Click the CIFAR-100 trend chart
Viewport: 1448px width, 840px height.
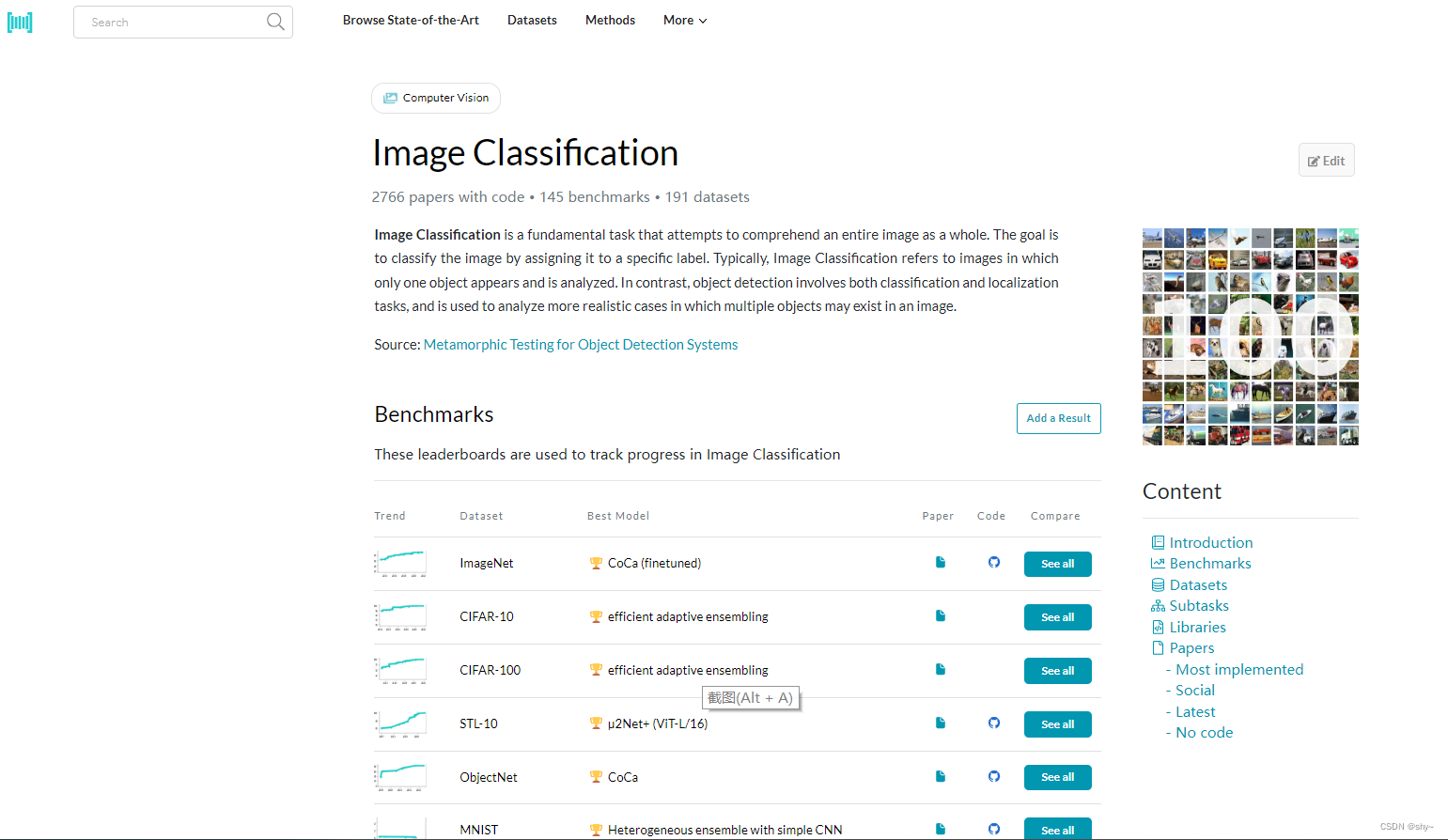[x=400, y=670]
